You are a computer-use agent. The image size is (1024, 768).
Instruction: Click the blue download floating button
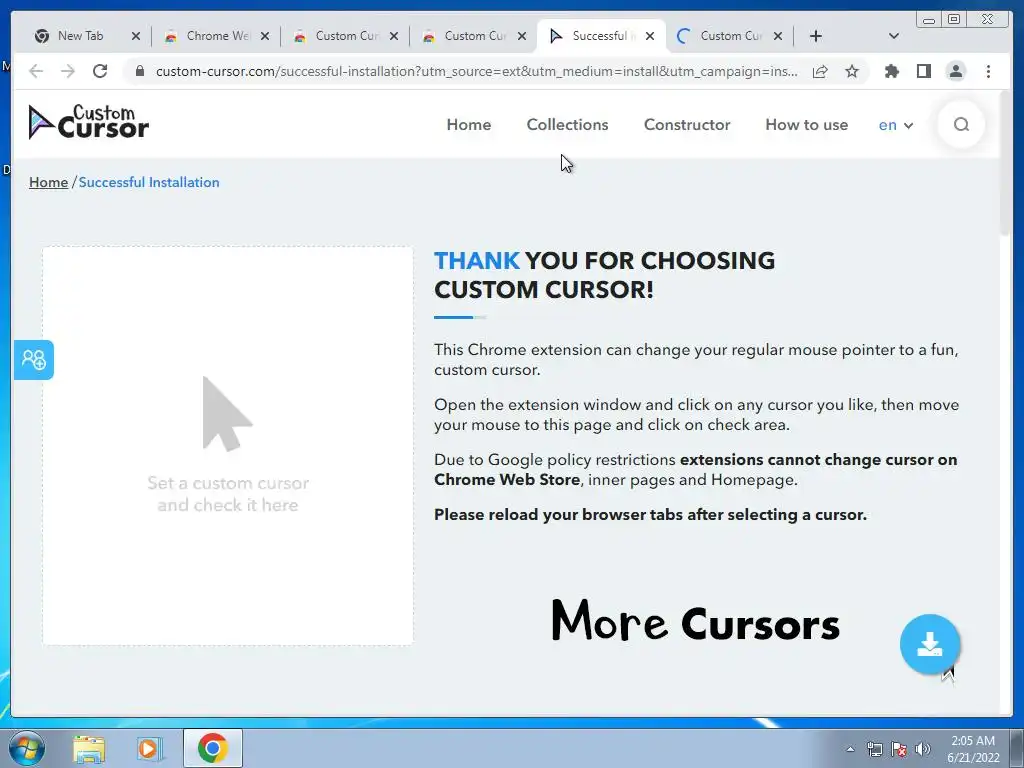[x=929, y=644]
